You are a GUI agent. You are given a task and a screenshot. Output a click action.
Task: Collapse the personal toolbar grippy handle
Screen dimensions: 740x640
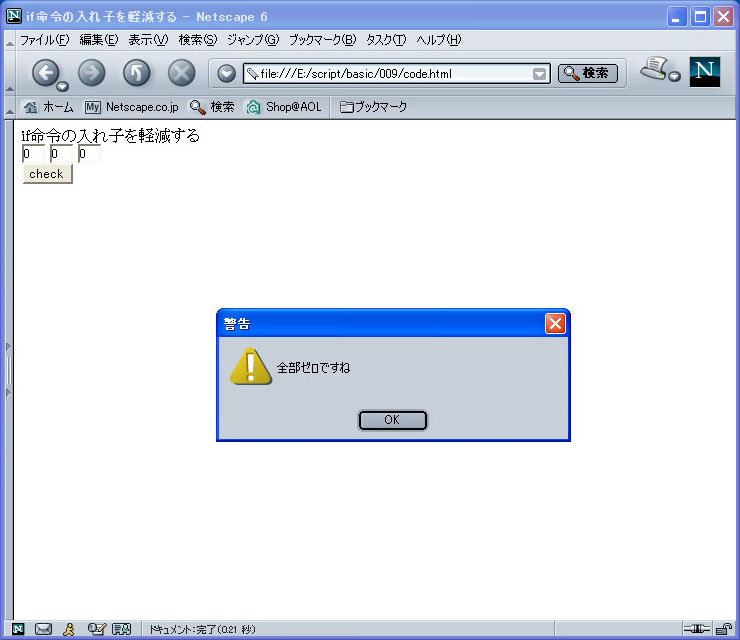click(9, 108)
